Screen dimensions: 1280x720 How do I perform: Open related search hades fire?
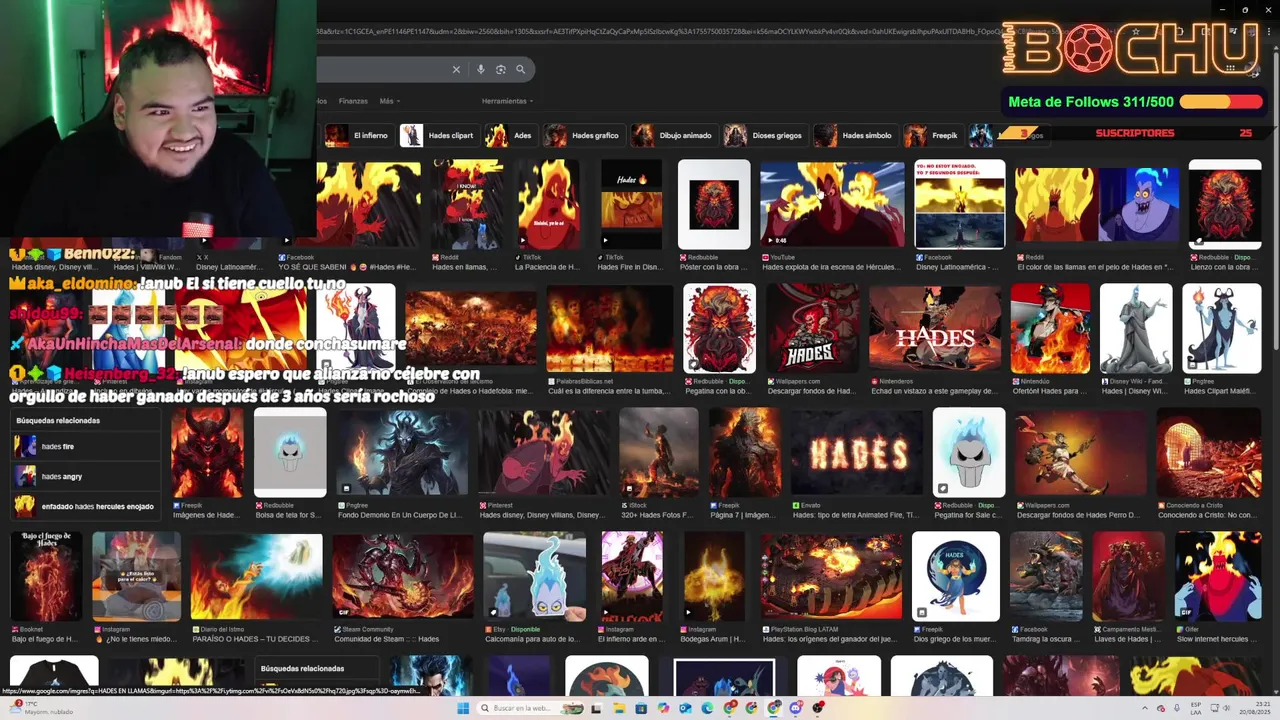(x=84, y=446)
